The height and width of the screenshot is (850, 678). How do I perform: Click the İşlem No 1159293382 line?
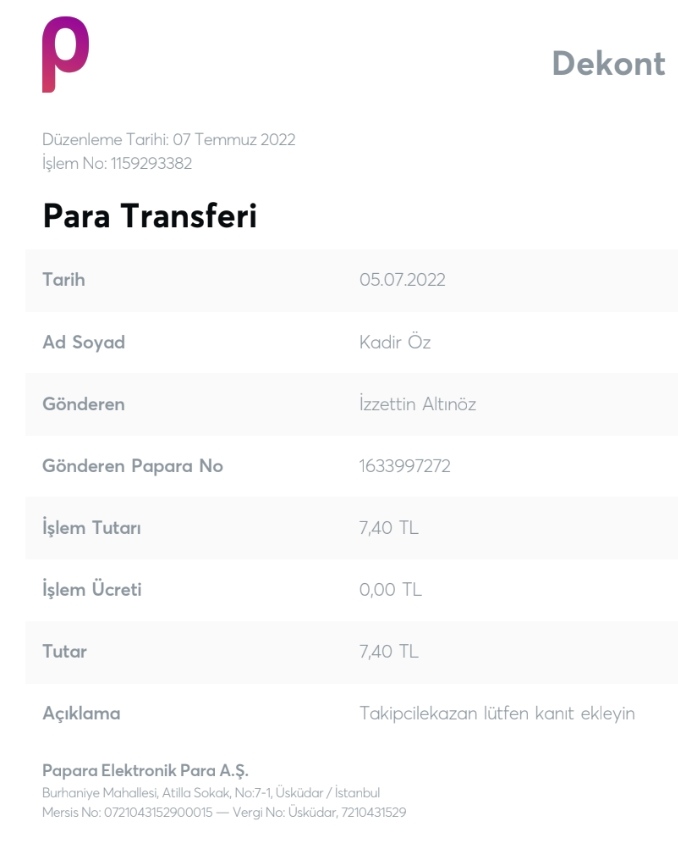tap(117, 163)
